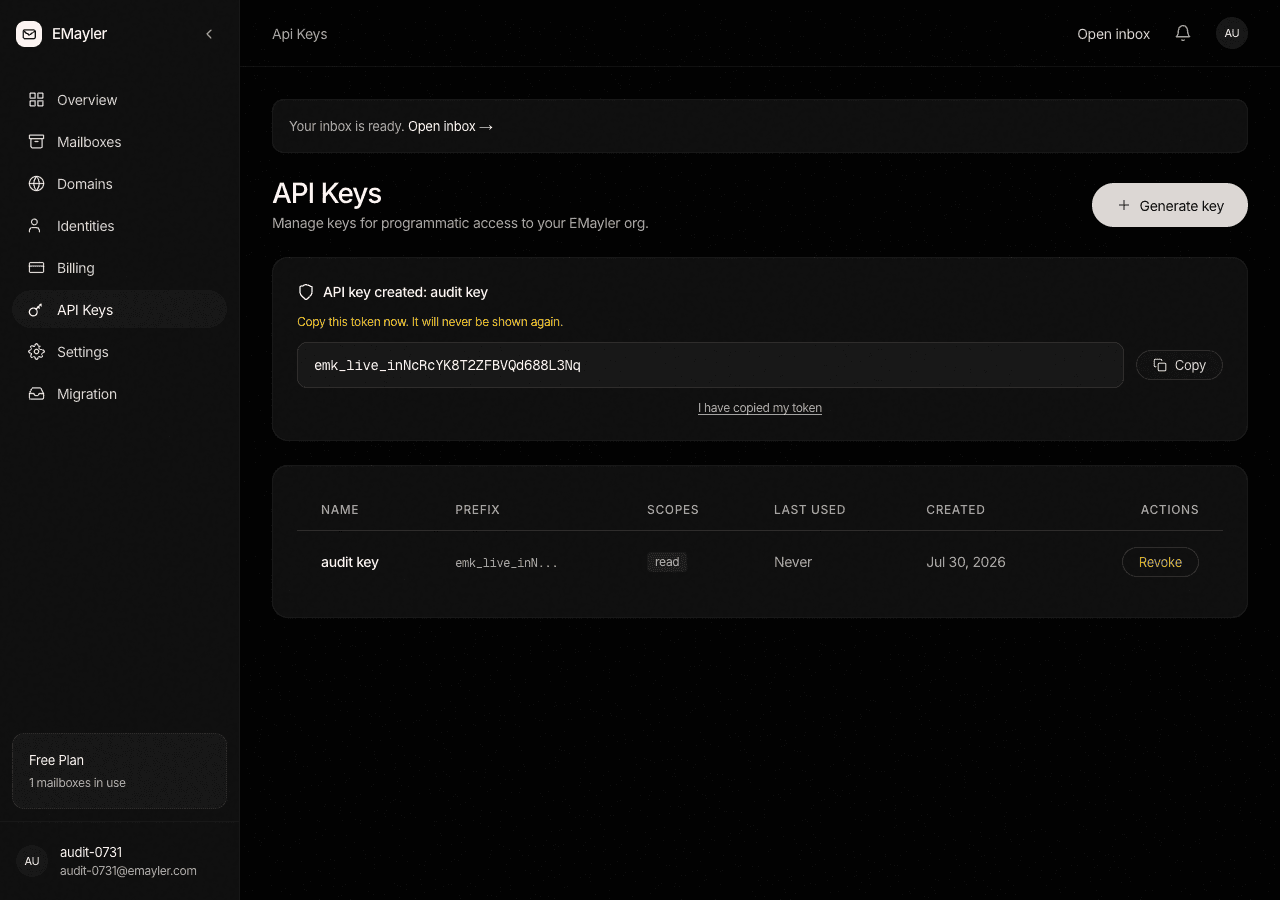
Task: Revoke the audit key
Action: click(1160, 562)
